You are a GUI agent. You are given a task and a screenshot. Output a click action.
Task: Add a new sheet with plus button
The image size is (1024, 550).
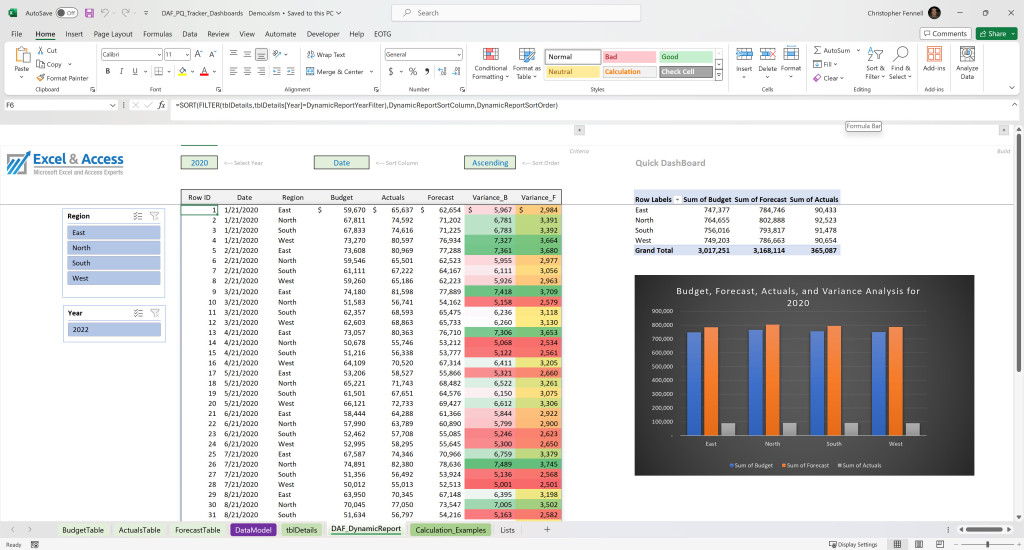[x=547, y=530]
